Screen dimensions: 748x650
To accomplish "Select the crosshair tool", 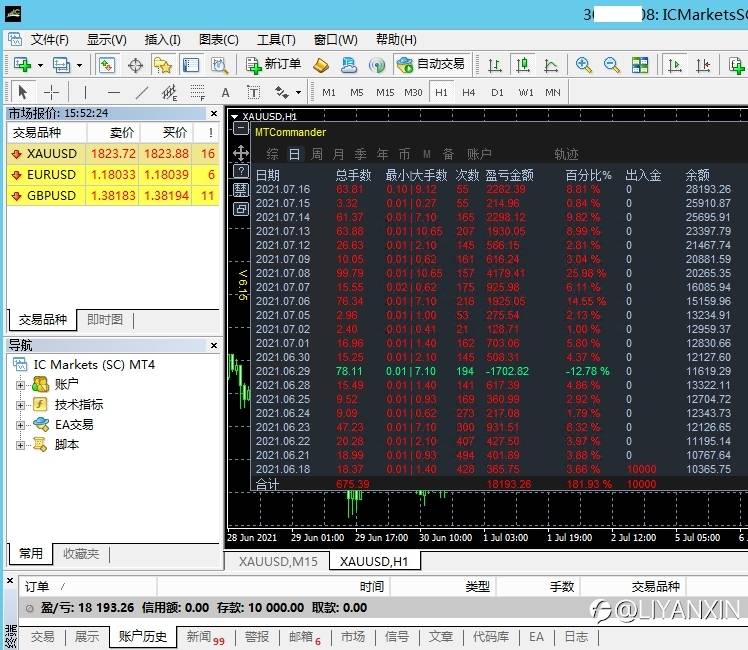I will point(52,93).
